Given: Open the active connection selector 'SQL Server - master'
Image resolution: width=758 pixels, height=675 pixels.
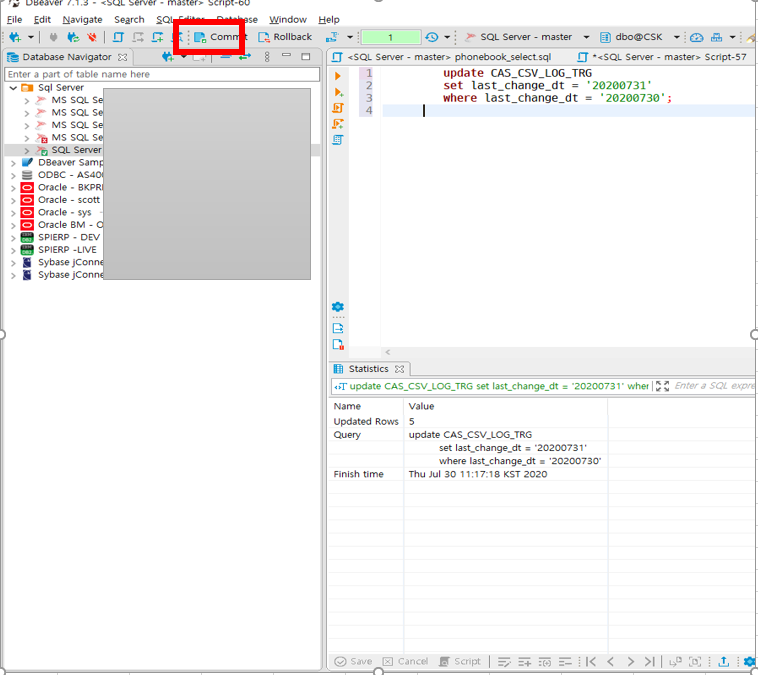Looking at the screenshot, I should point(527,37).
